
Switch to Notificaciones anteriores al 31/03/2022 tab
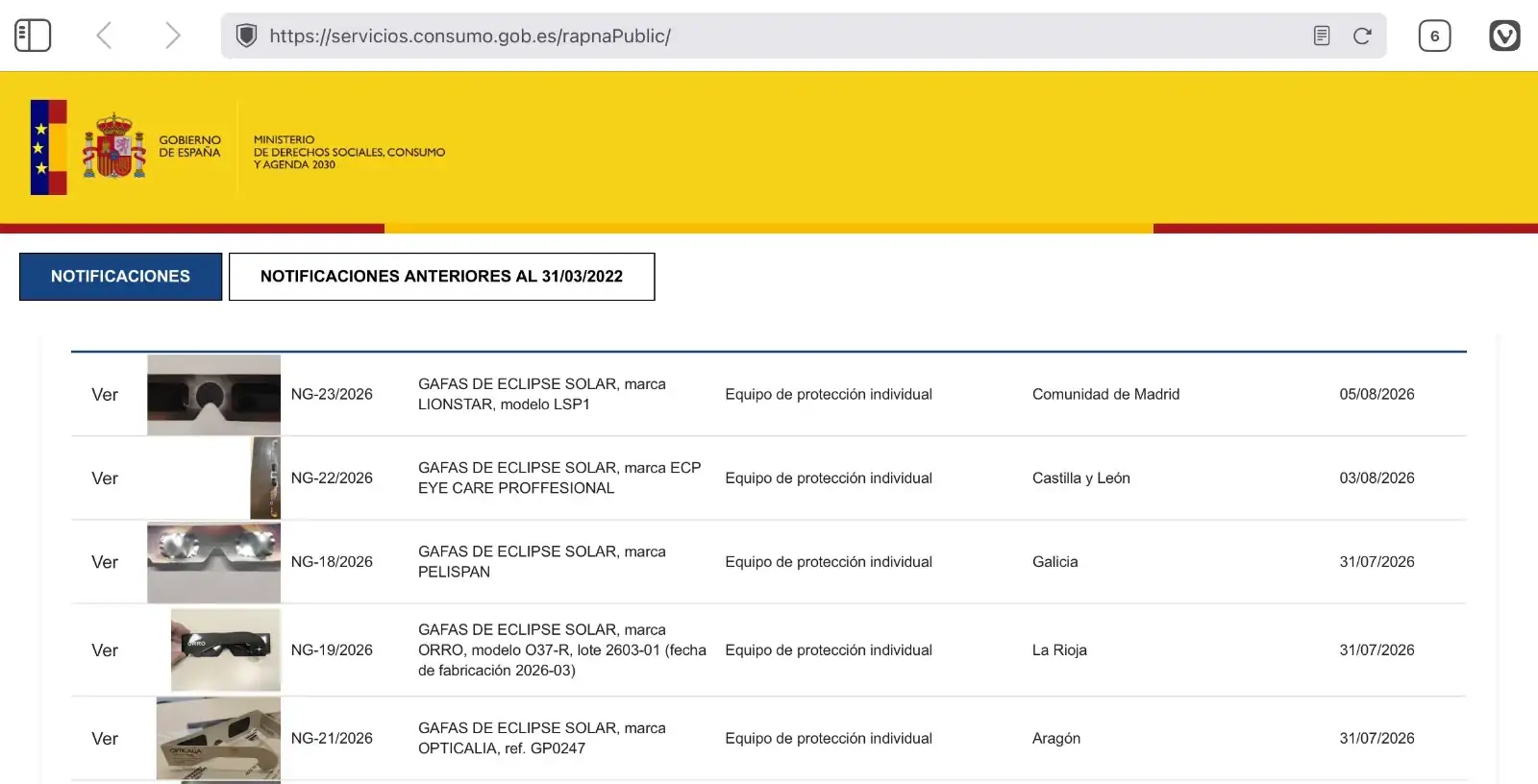tap(441, 277)
